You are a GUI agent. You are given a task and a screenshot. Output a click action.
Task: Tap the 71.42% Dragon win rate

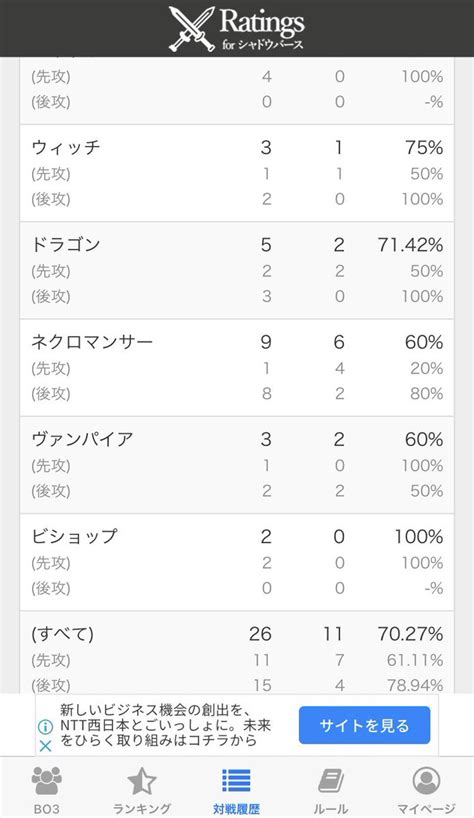coord(410,245)
